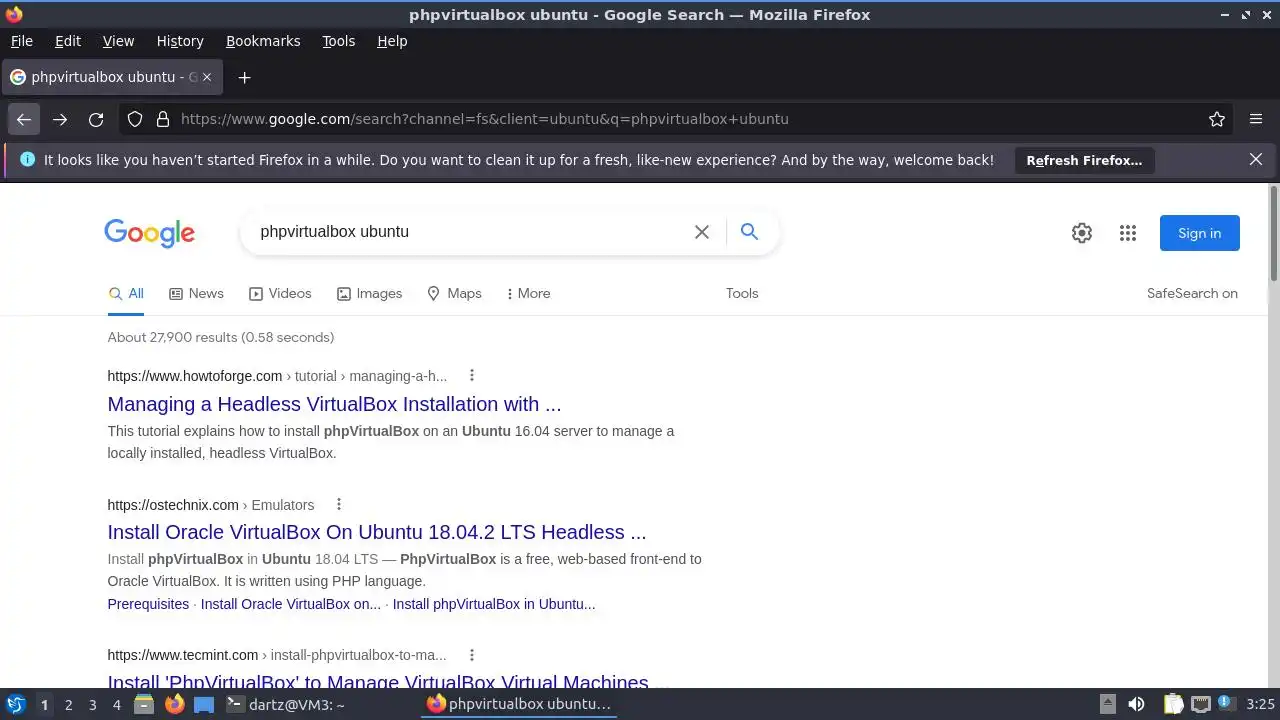
Task: Open Google quick settings gear
Action: click(1082, 233)
